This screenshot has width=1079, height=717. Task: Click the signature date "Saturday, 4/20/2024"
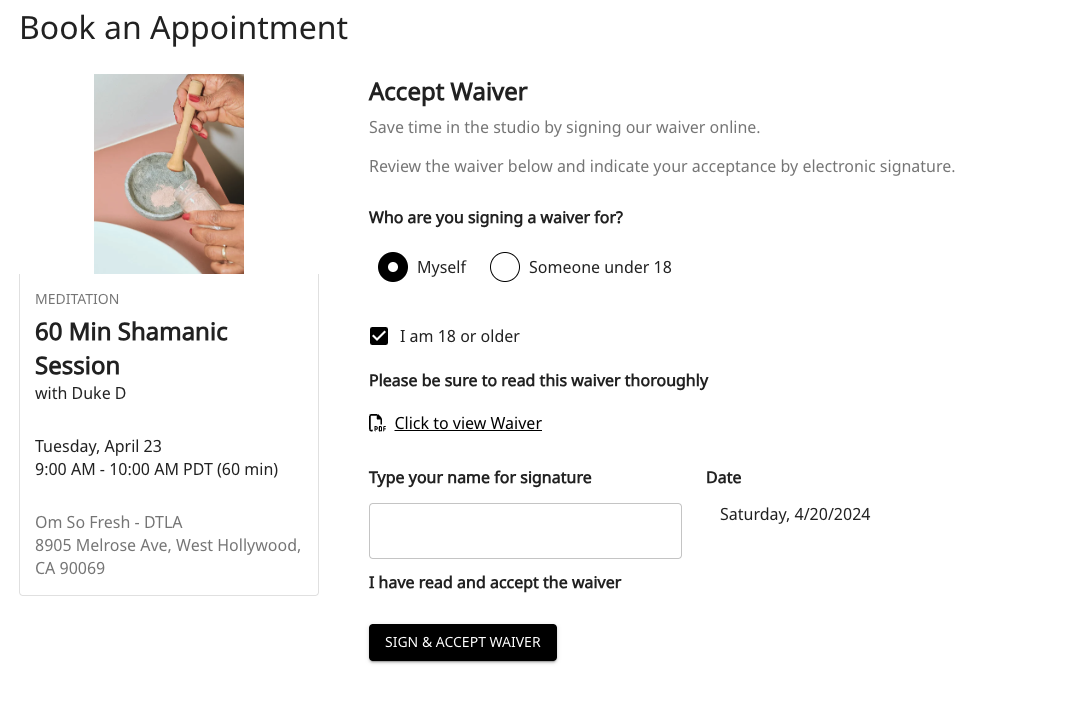coord(795,514)
